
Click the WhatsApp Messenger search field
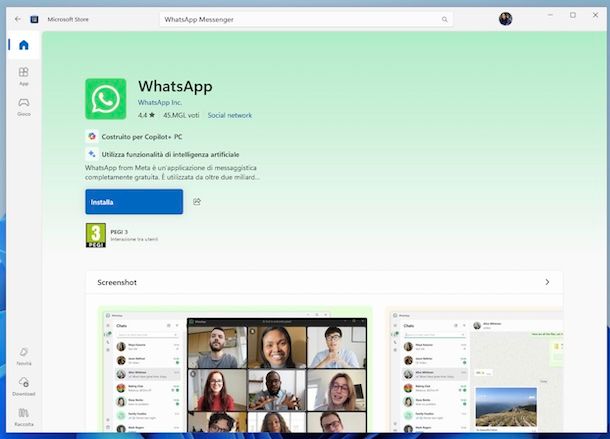[306, 19]
